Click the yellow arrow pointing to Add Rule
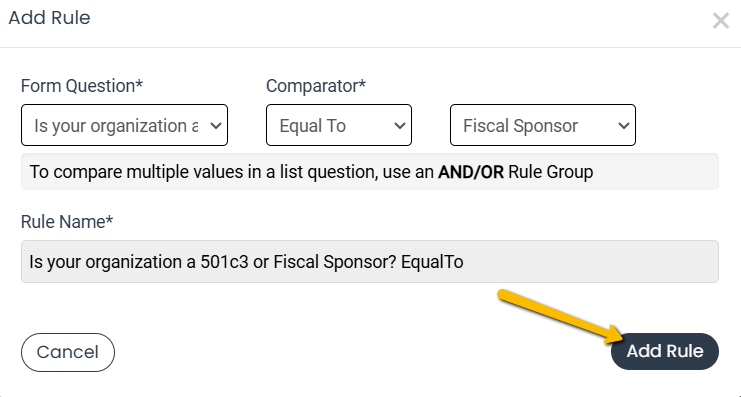 pos(562,316)
